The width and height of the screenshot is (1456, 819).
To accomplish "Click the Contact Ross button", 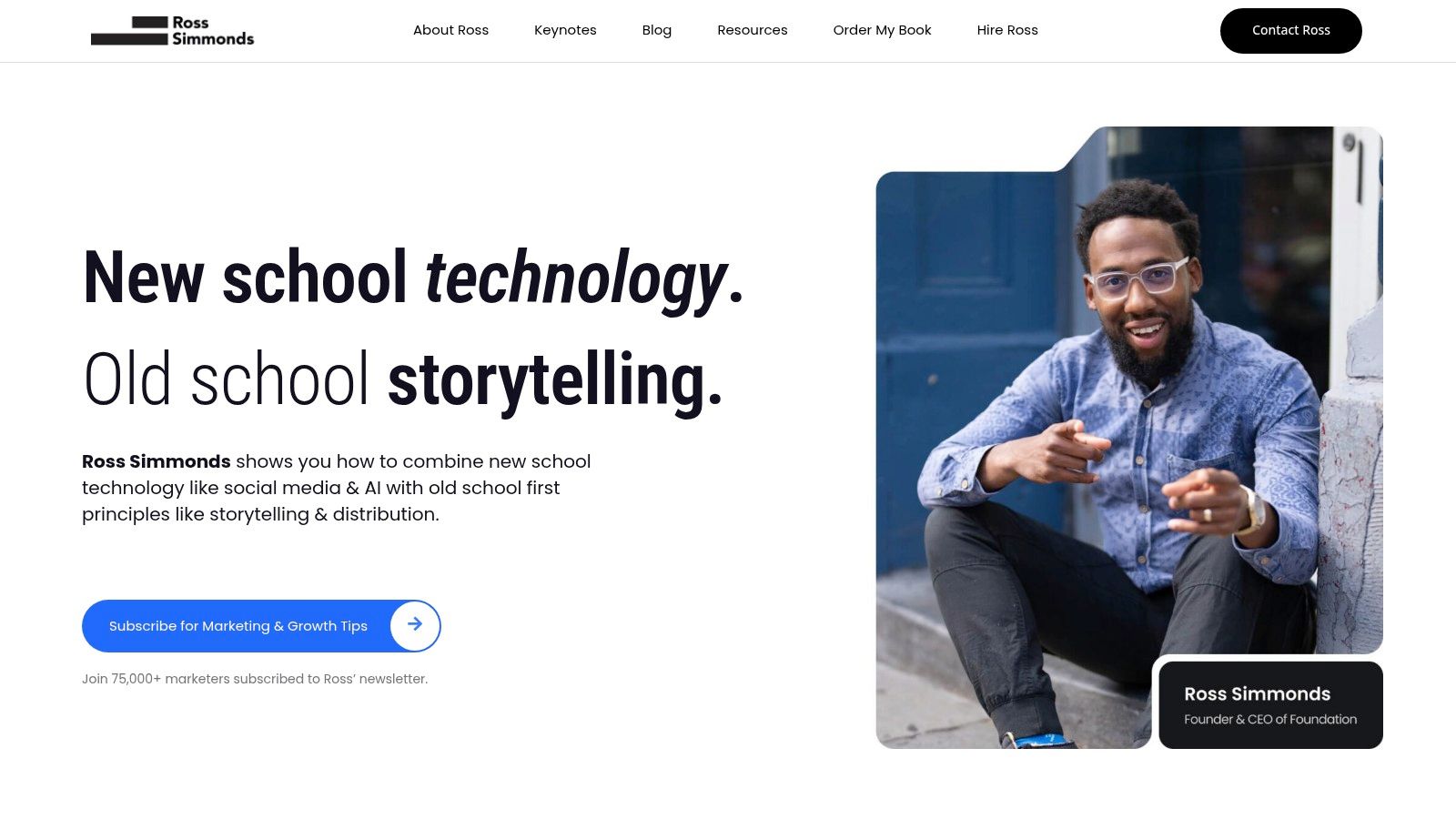I will [x=1290, y=31].
